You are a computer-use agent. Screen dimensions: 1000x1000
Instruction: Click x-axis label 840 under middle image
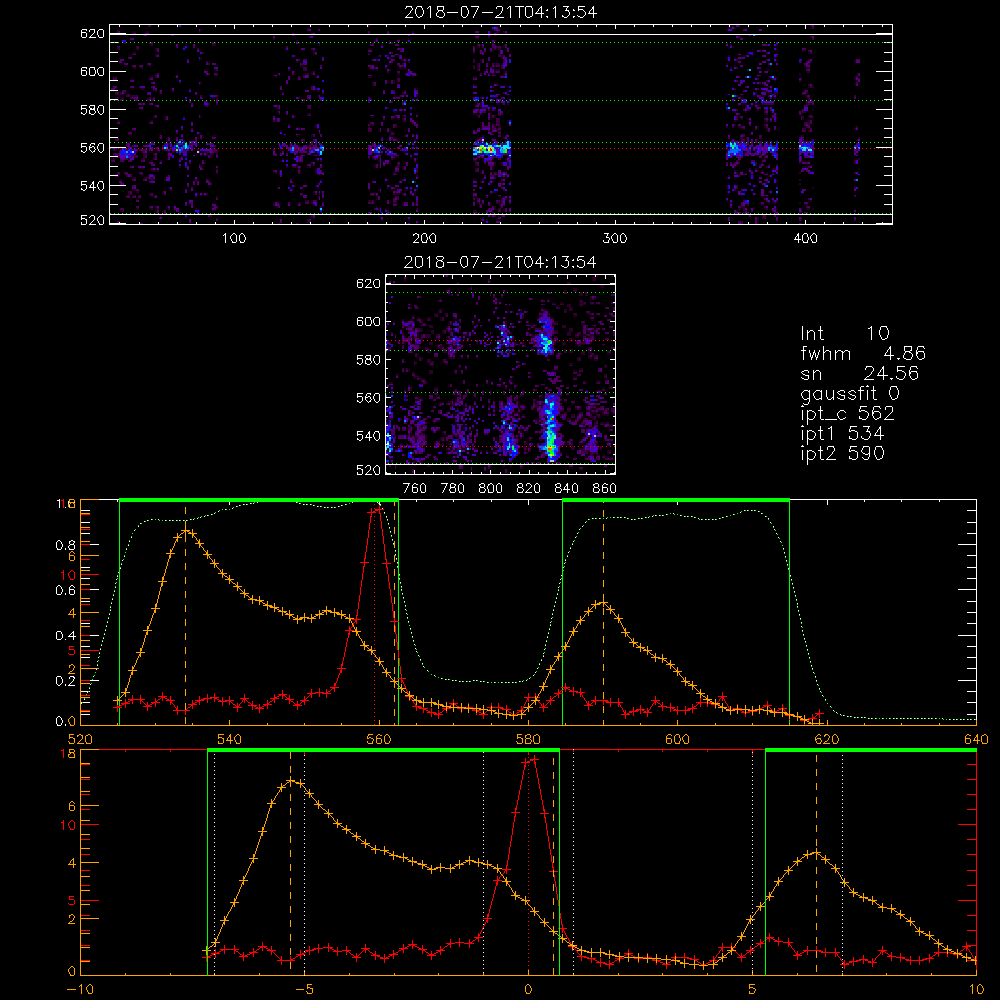click(x=566, y=489)
